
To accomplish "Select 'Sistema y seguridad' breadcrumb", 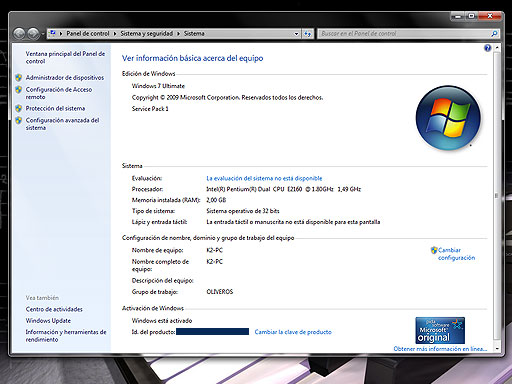I will point(147,34).
